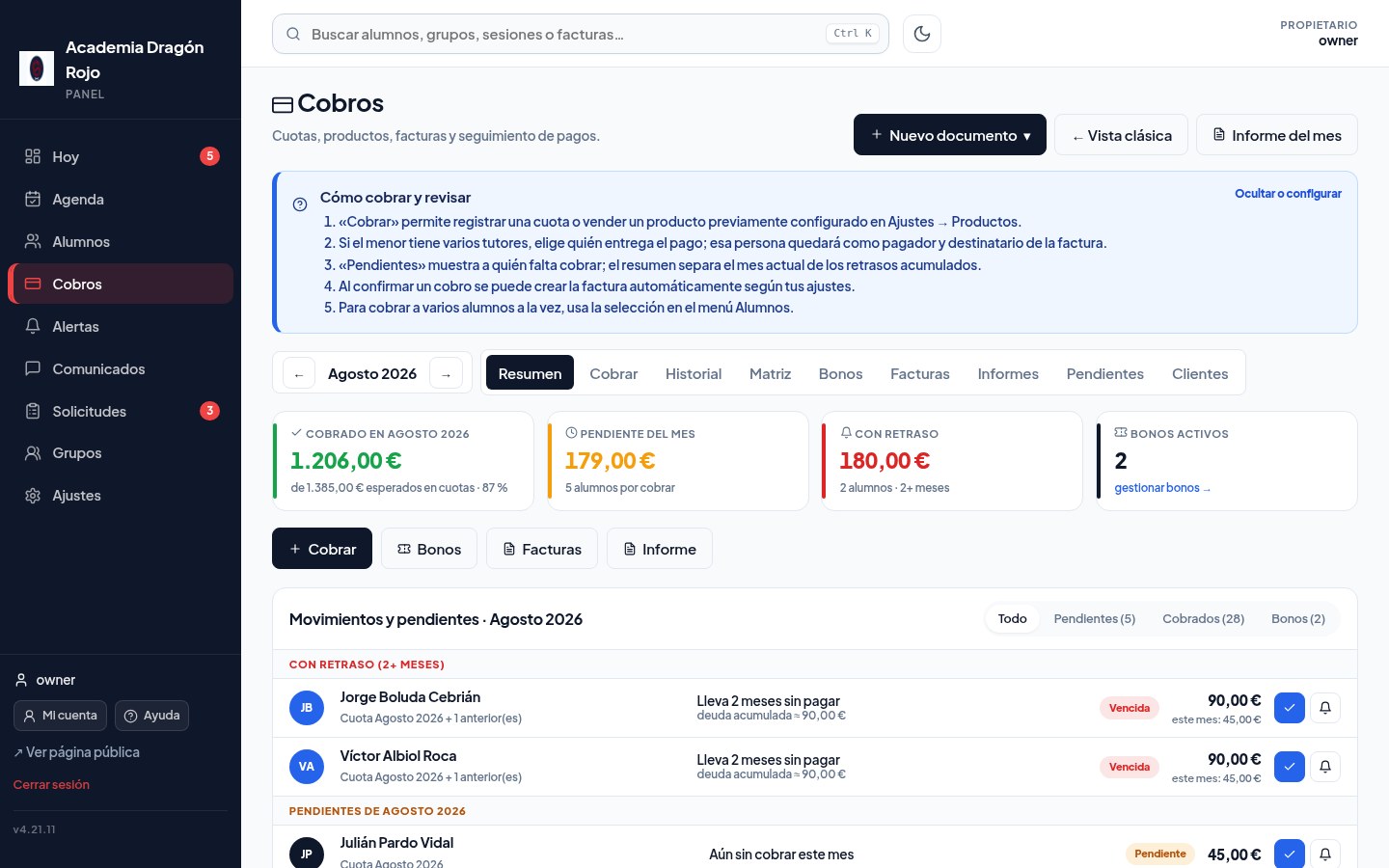This screenshot has height=868, width=1389.
Task: Click VA avatar of Víctor Albiol
Action: 307,767
